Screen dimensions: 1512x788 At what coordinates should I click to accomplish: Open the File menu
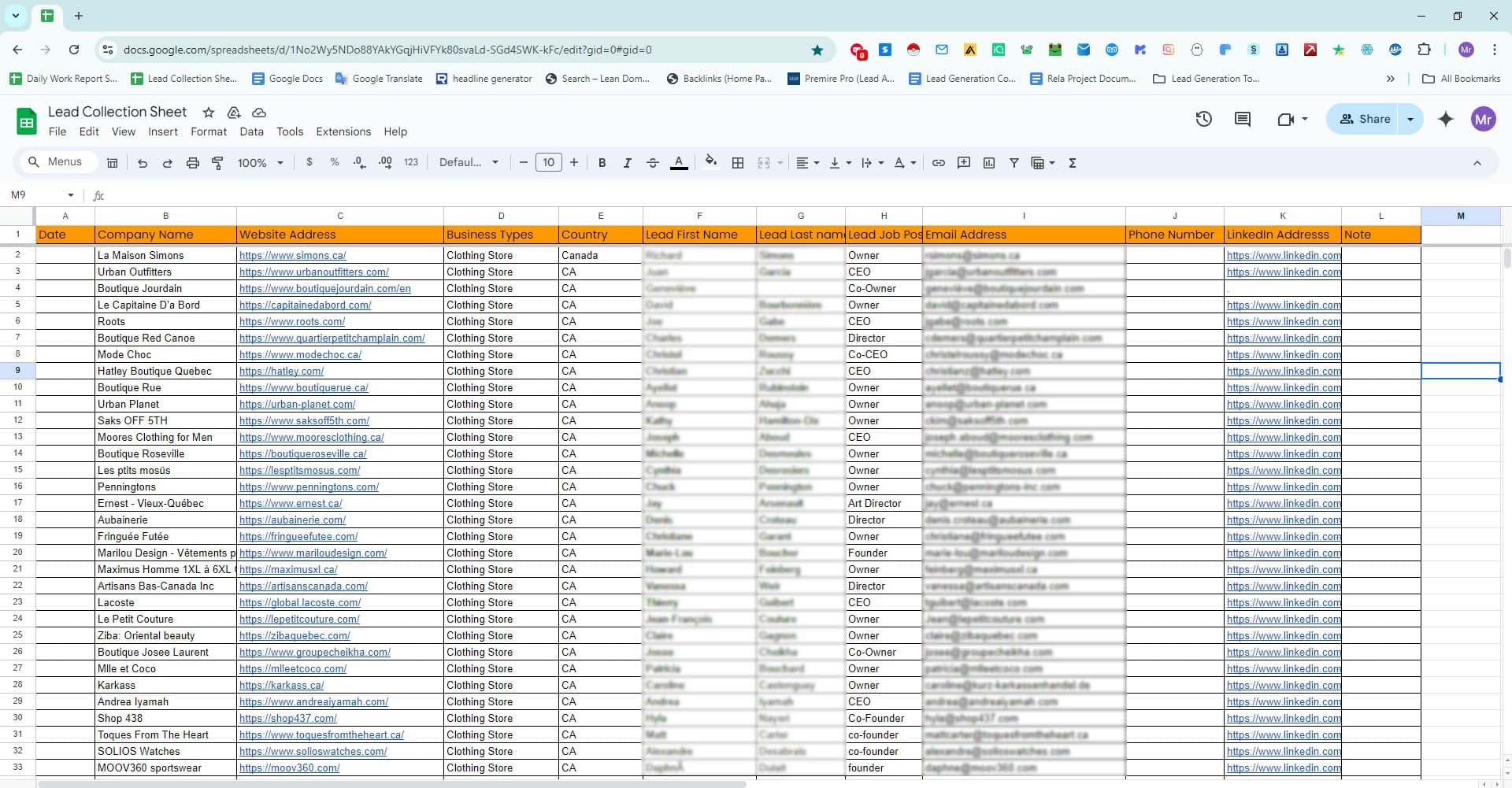click(57, 131)
